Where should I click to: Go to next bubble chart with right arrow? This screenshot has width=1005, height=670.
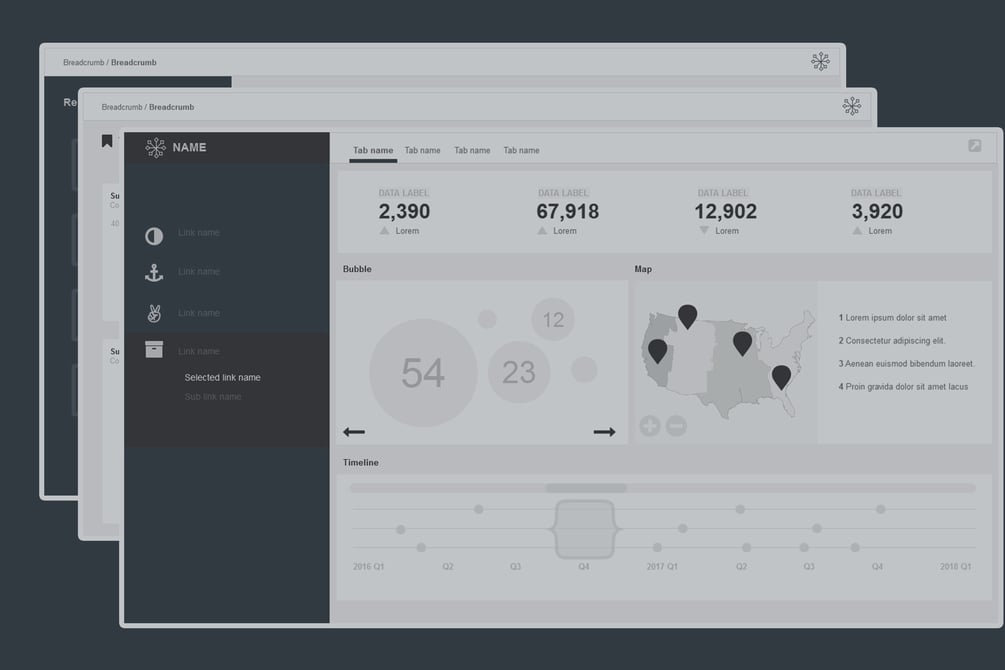[604, 432]
